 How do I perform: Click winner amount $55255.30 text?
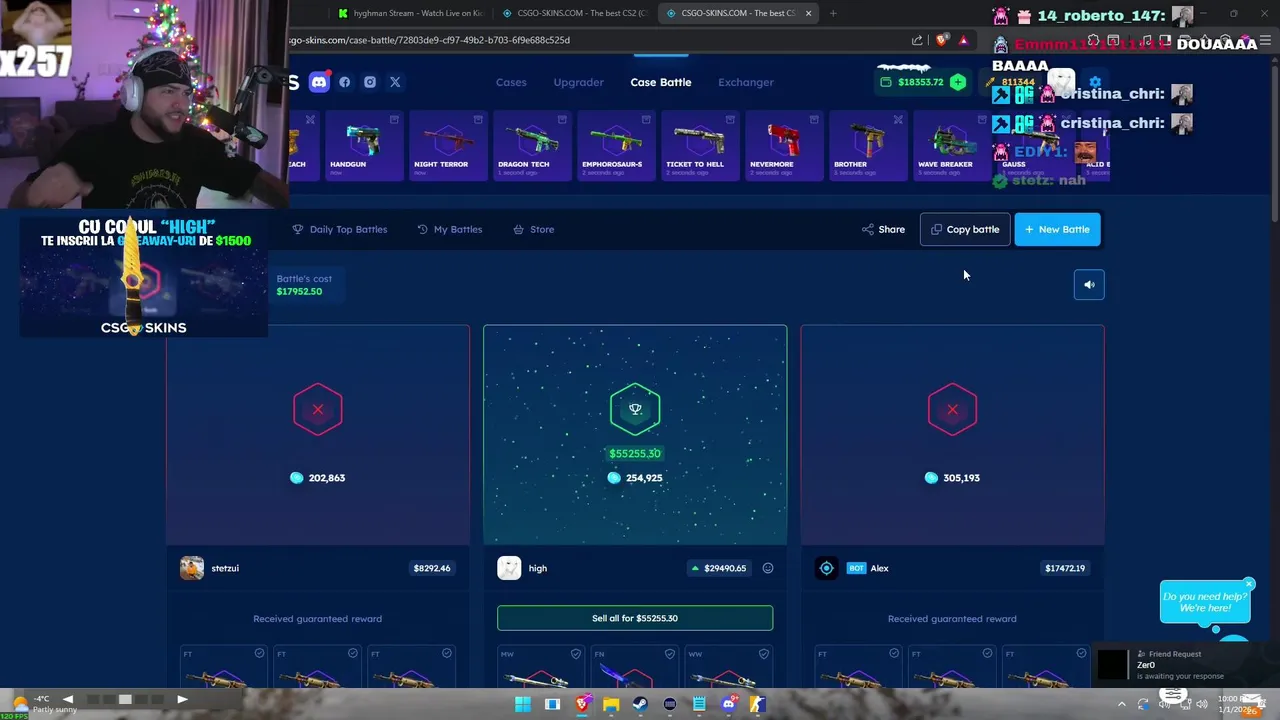(x=635, y=453)
